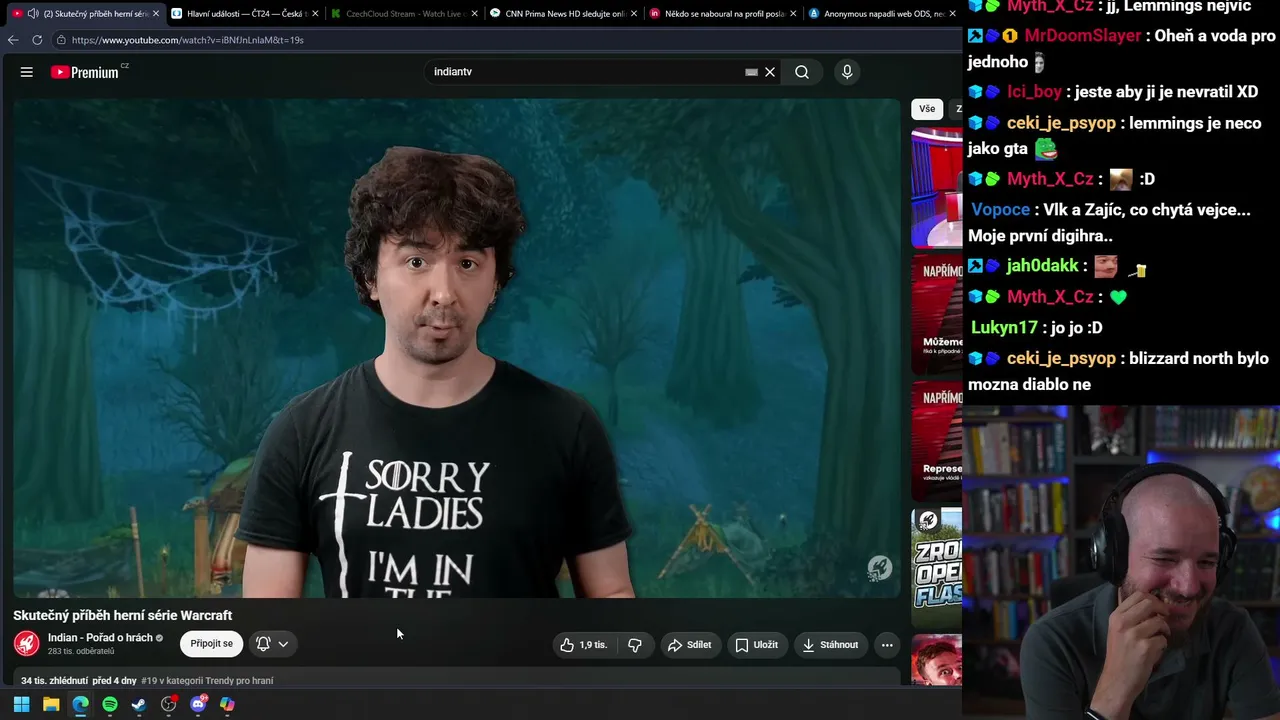Click the YouTube address bar URL
This screenshot has width=1280, height=720.
(188, 40)
